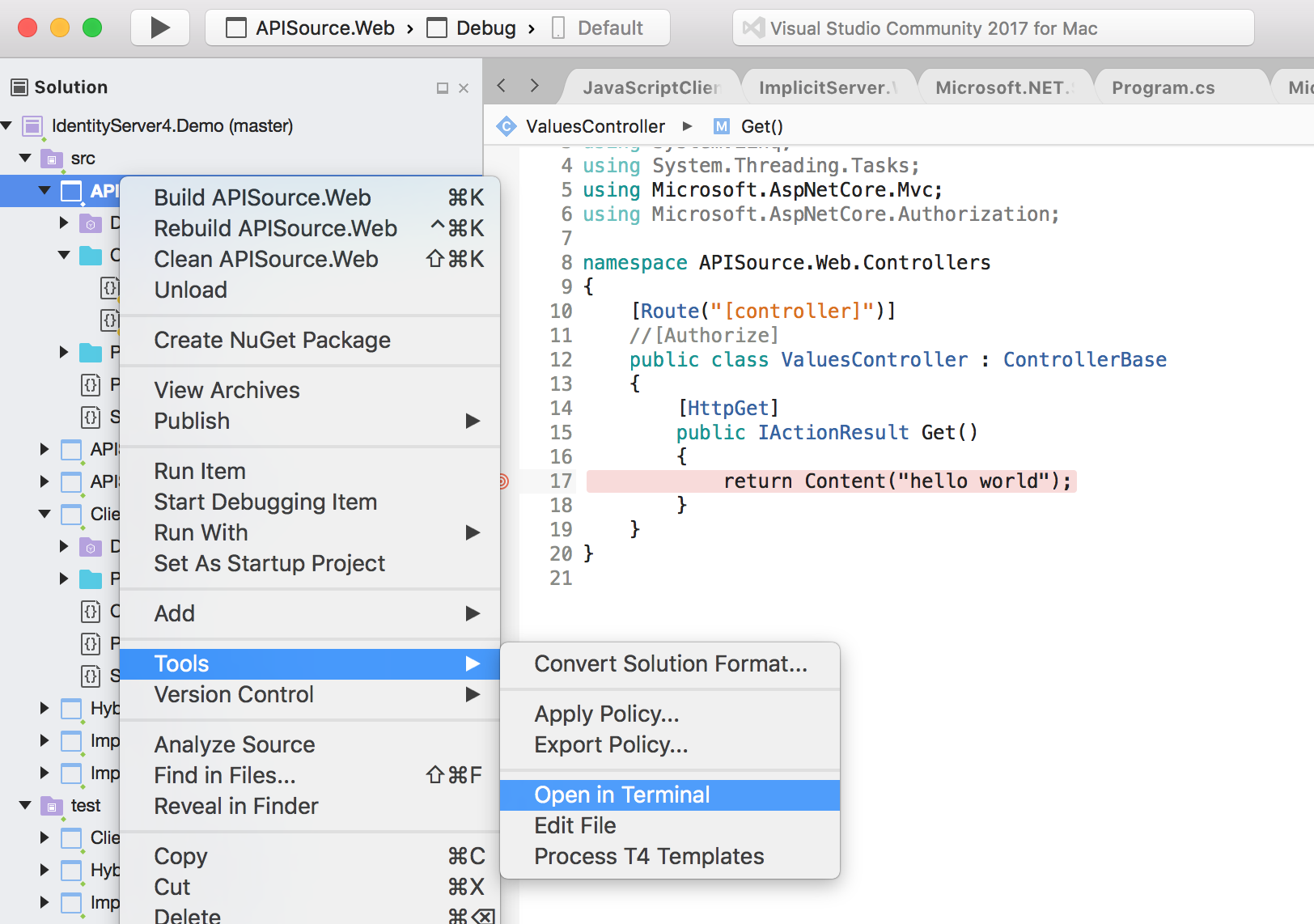
Task: Navigate back with left arrow
Action: (502, 86)
